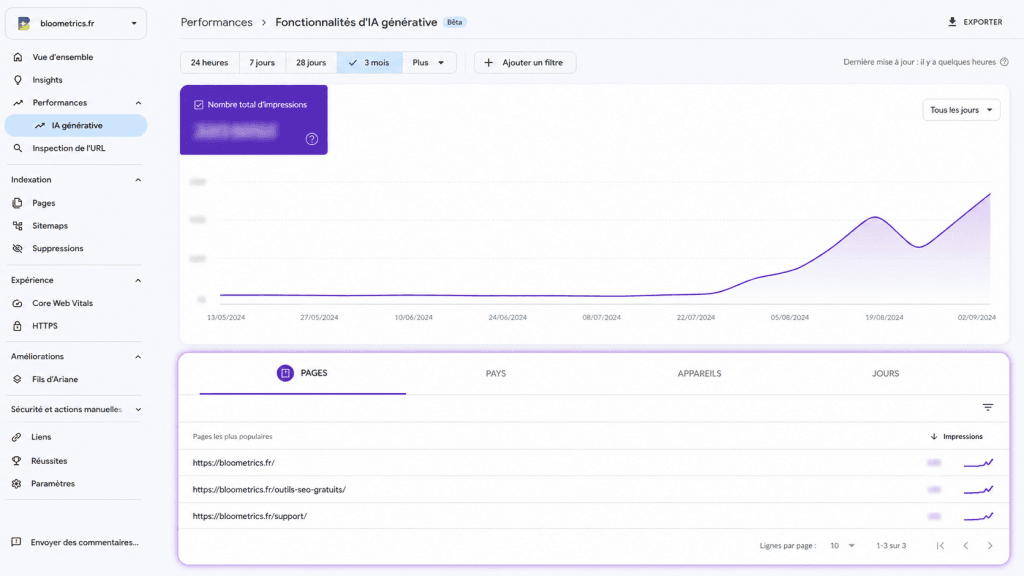Click the Core Web Vitals gauge icon
Image resolution: width=1024 pixels, height=576 pixels.
click(x=18, y=303)
